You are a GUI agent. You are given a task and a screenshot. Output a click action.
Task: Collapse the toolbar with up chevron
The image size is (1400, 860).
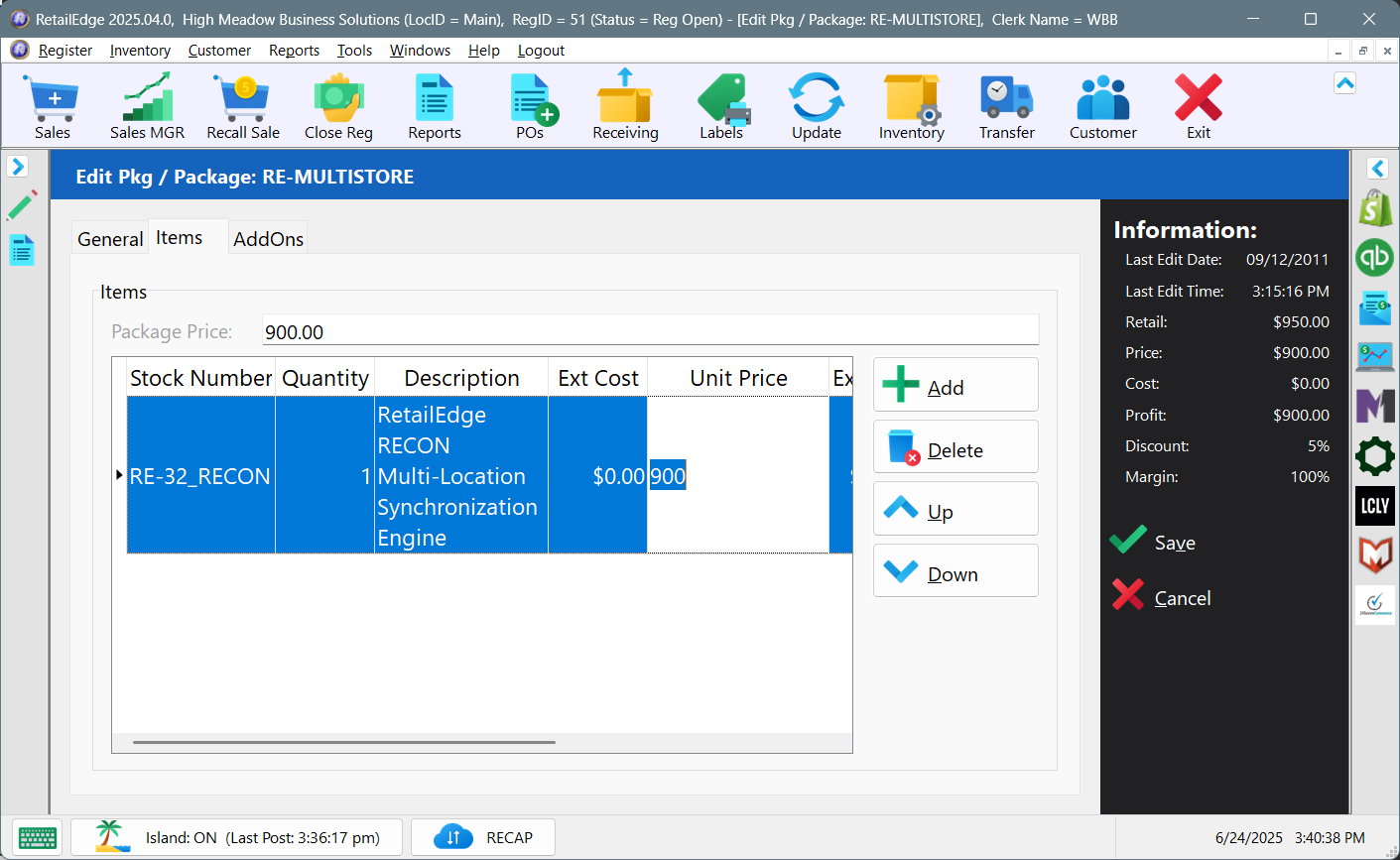click(x=1345, y=83)
